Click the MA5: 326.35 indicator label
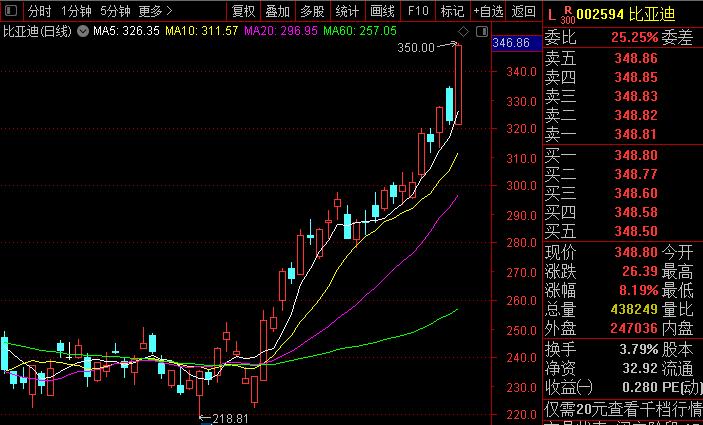The image size is (703, 425). [x=126, y=31]
